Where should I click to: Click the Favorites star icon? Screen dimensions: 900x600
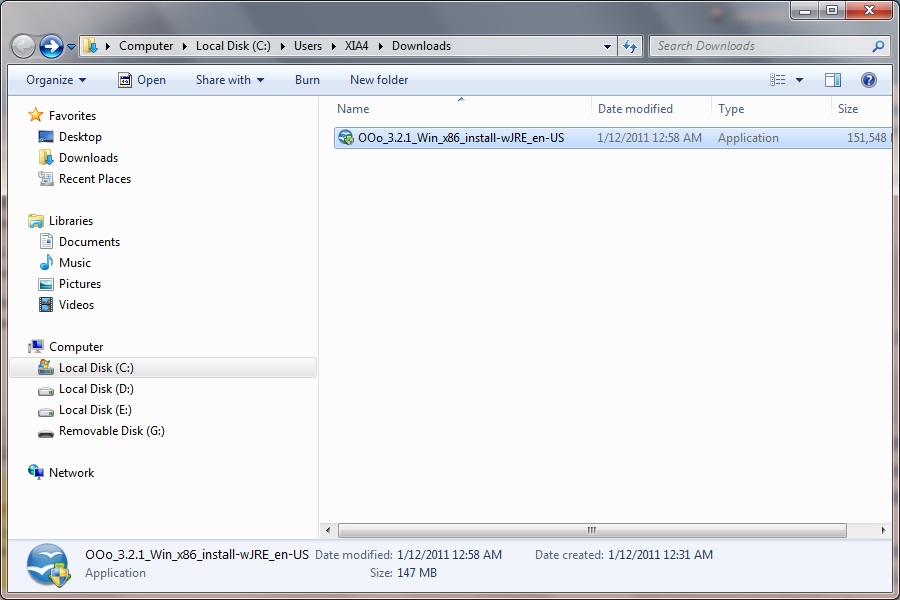36,115
